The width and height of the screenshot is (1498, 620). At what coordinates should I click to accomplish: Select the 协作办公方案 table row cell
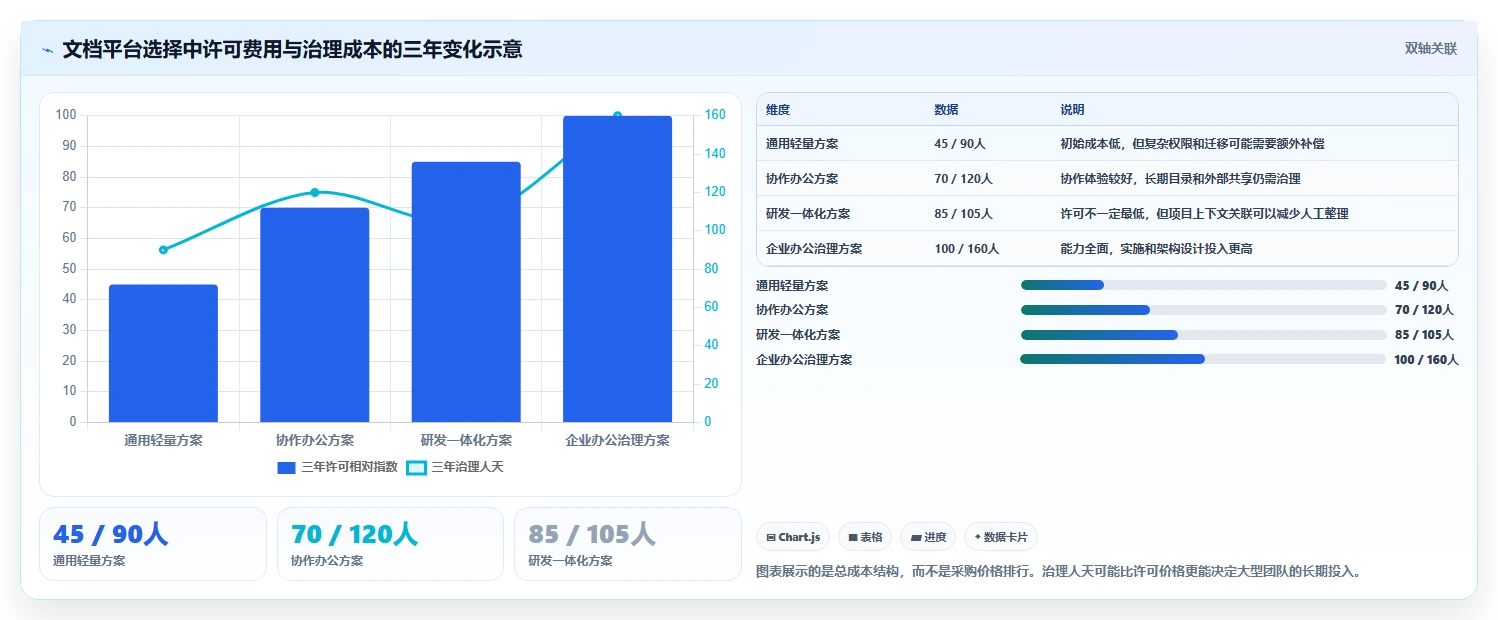pos(802,179)
